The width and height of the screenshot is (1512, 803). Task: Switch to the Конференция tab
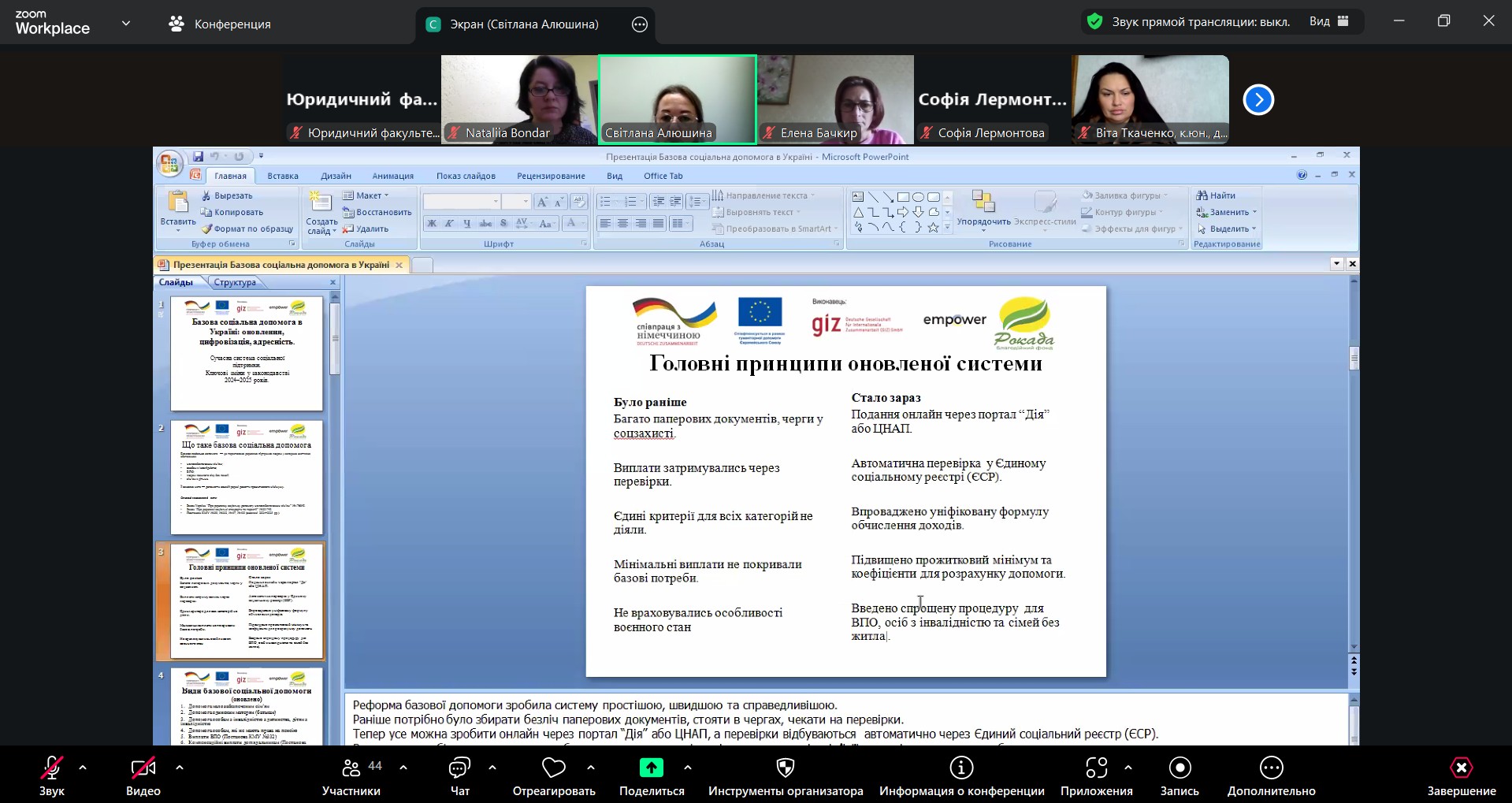tap(220, 24)
